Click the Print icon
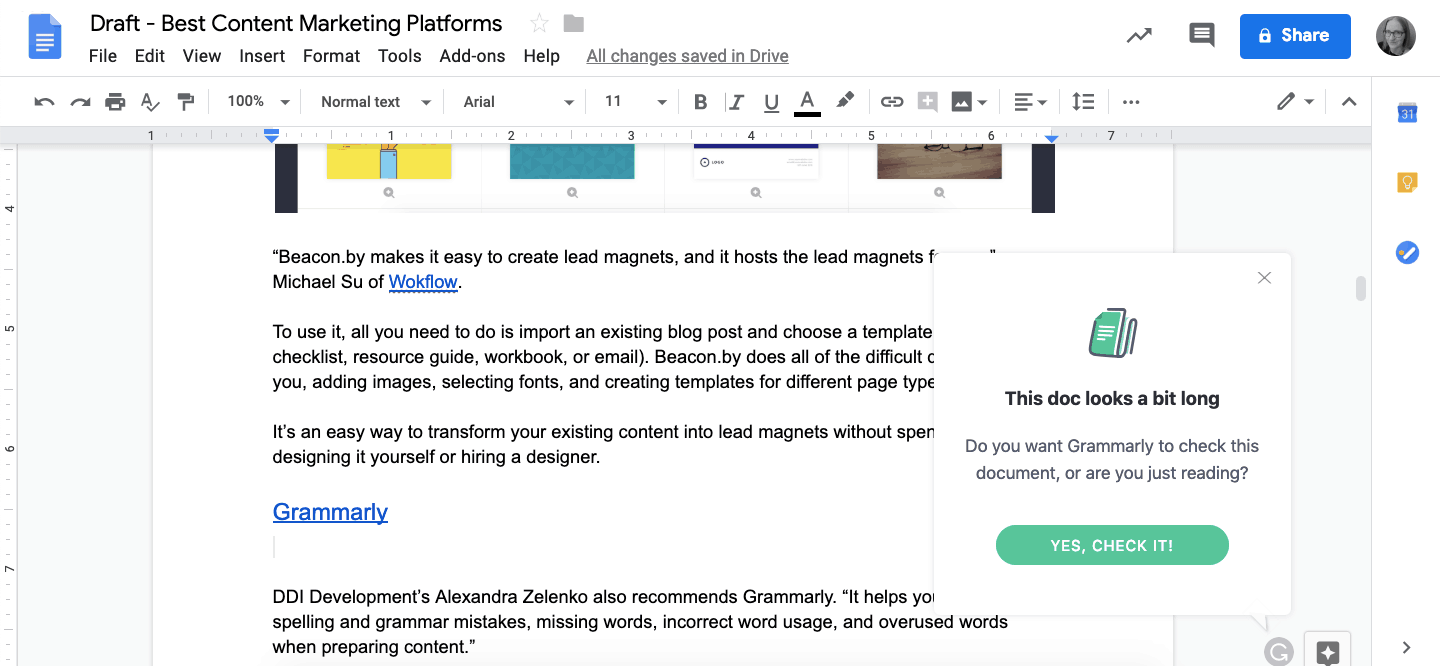 point(115,102)
